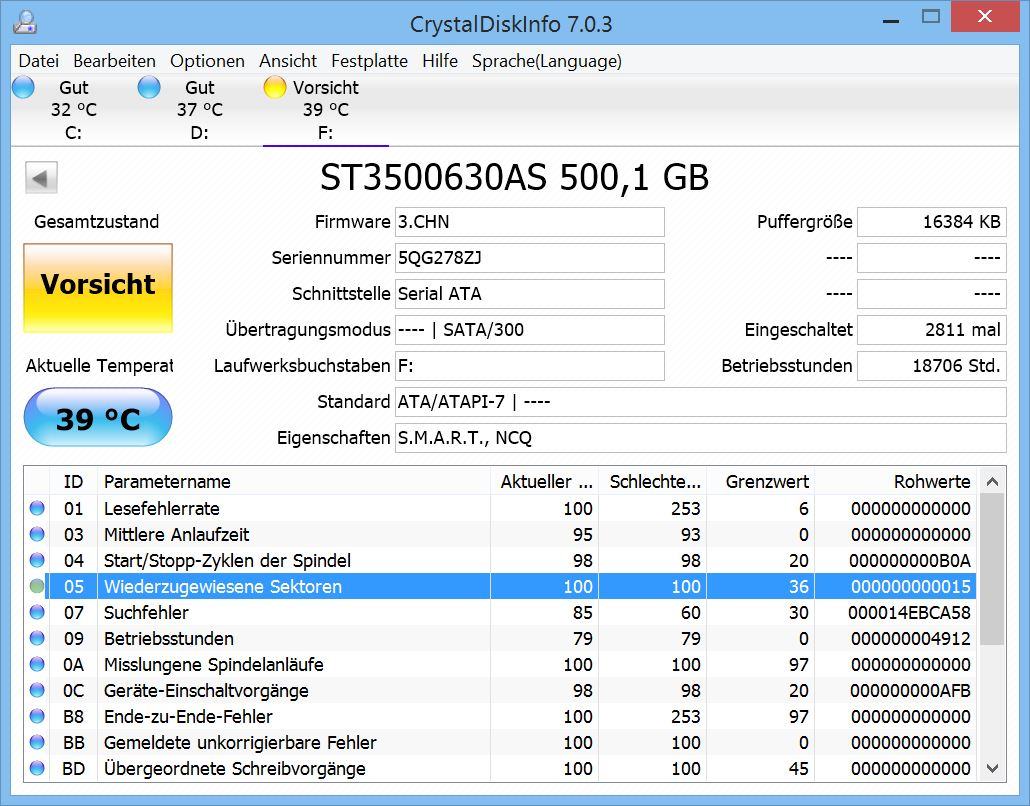The width and height of the screenshot is (1030, 806).
Task: Click status dot of Gemeldete unkorrigierbare Fehler
Action: (x=37, y=742)
